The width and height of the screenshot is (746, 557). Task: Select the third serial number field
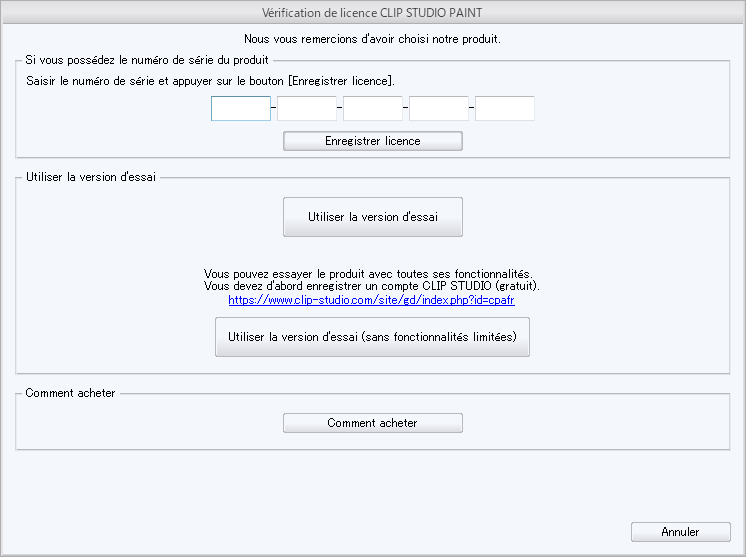pos(373,108)
